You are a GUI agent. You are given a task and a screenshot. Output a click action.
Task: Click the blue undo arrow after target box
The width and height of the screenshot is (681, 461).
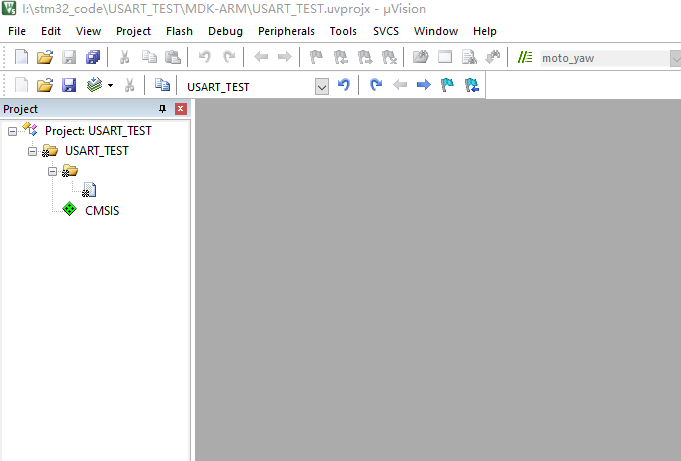[x=344, y=86]
